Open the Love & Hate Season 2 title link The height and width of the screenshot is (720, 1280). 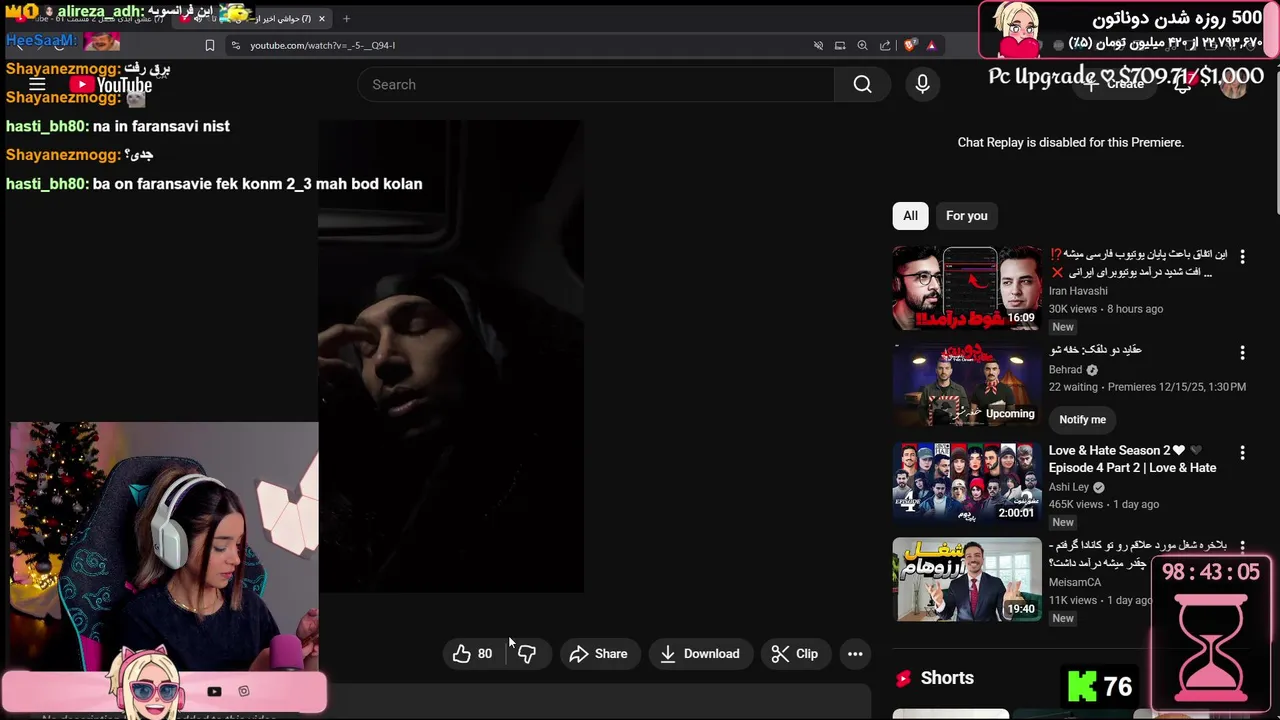click(1132, 459)
